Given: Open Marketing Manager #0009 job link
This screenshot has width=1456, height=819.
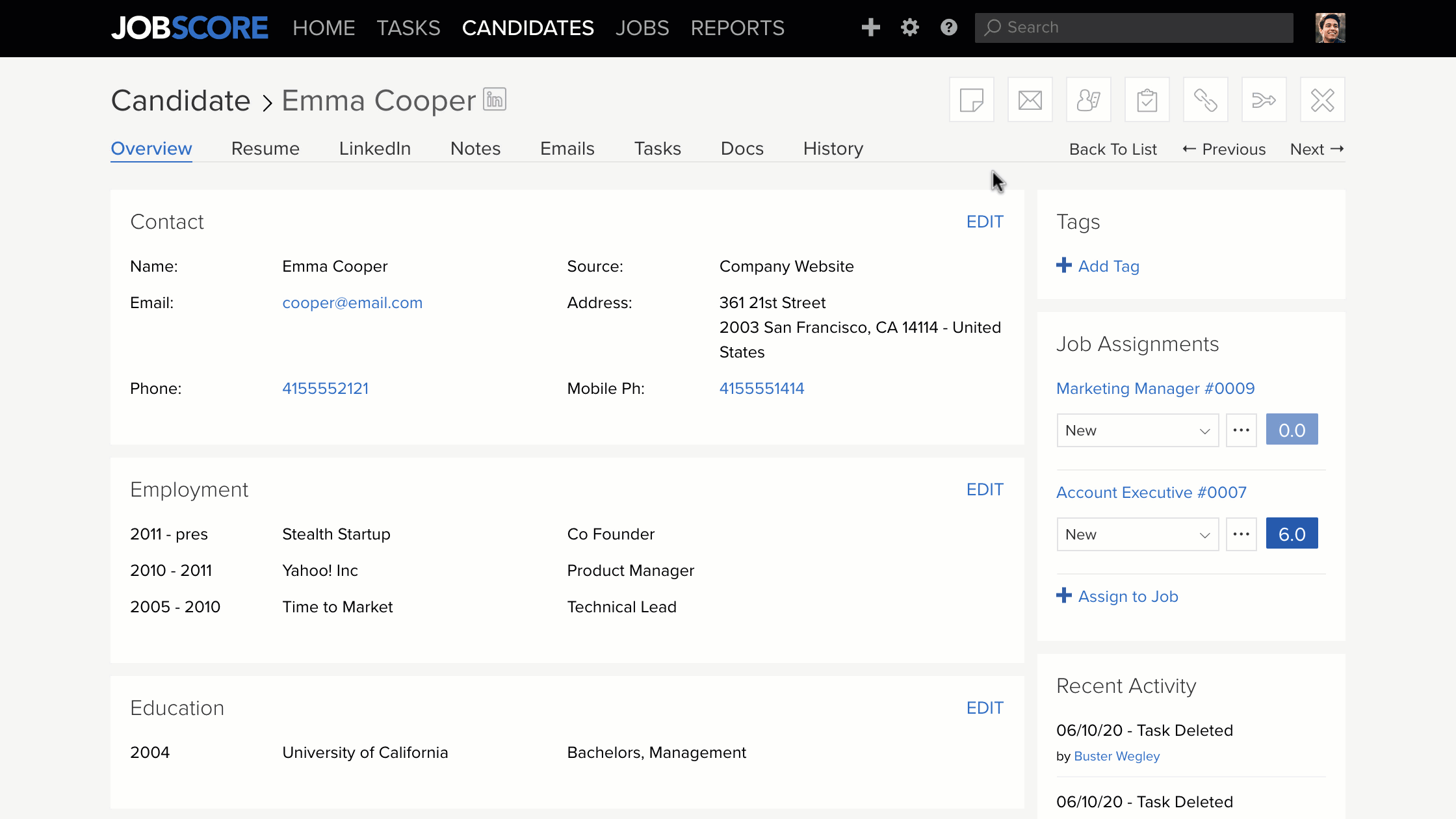Looking at the screenshot, I should pos(1155,389).
